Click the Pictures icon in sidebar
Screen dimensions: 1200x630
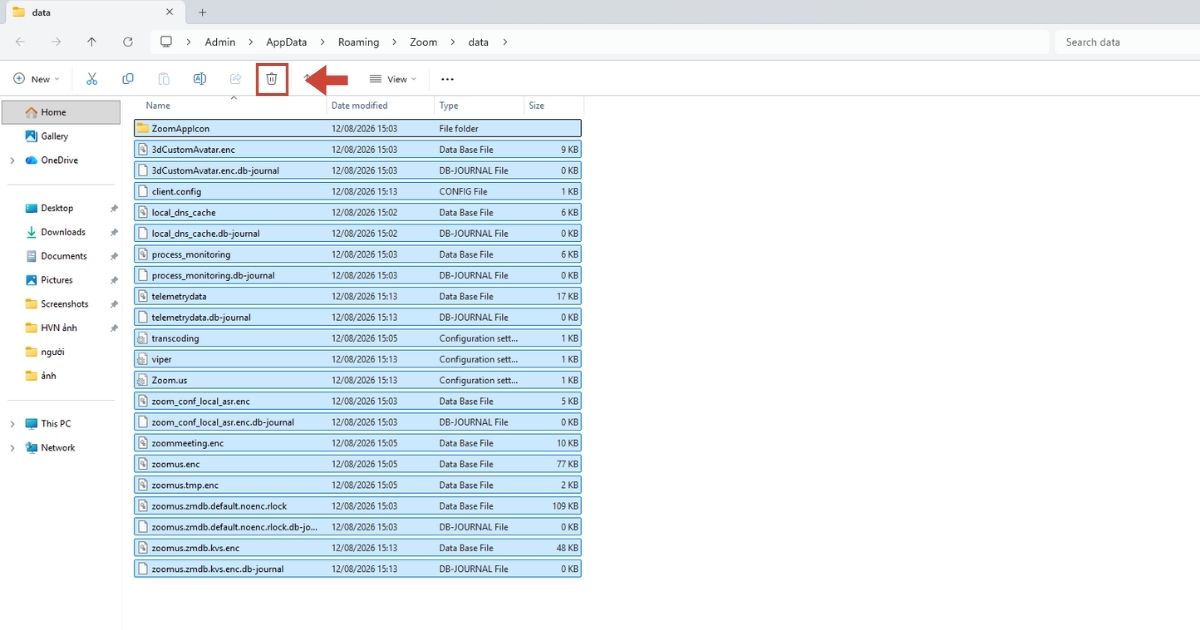[31, 280]
